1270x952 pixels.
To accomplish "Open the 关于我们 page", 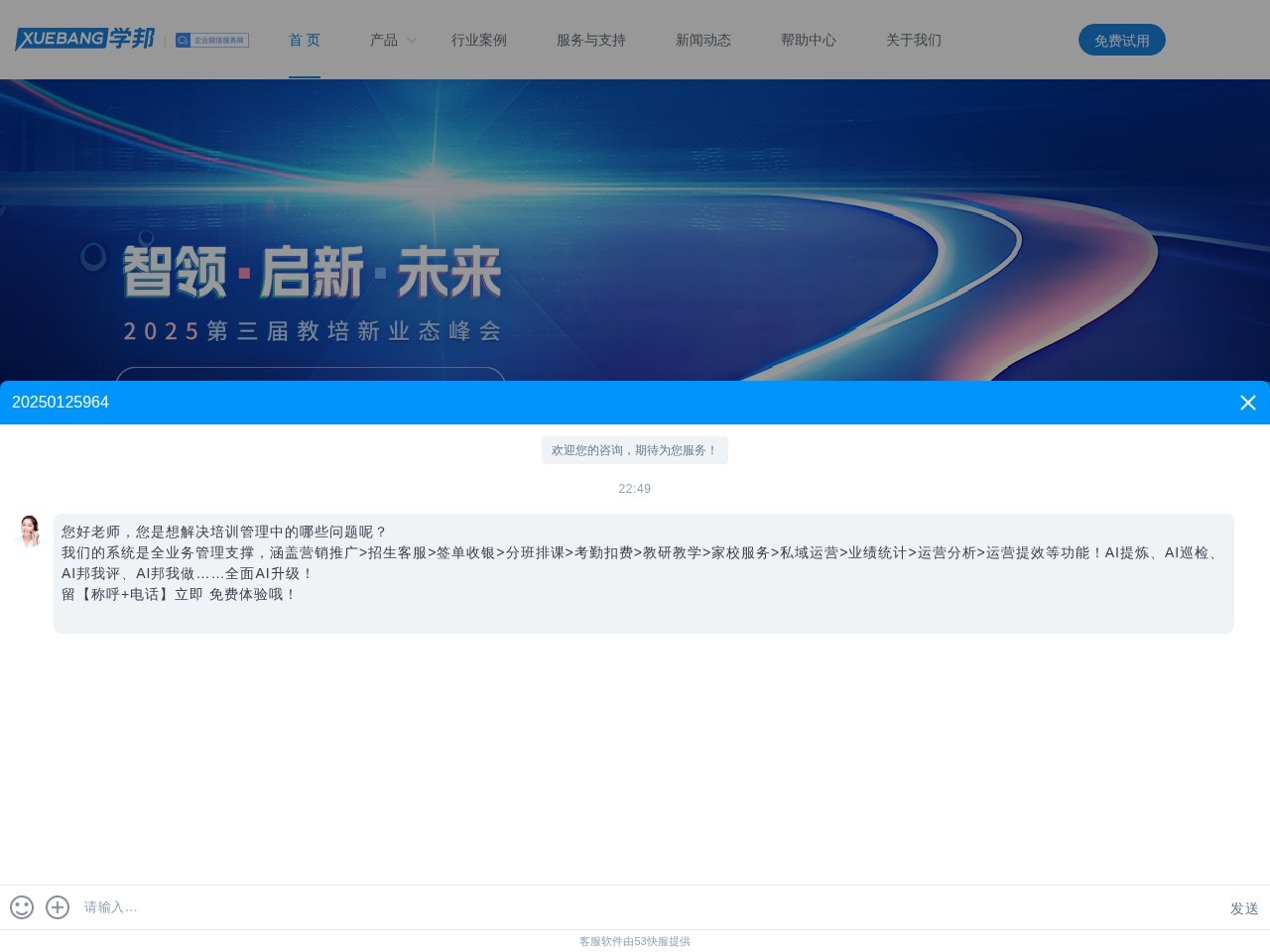I will (913, 41).
